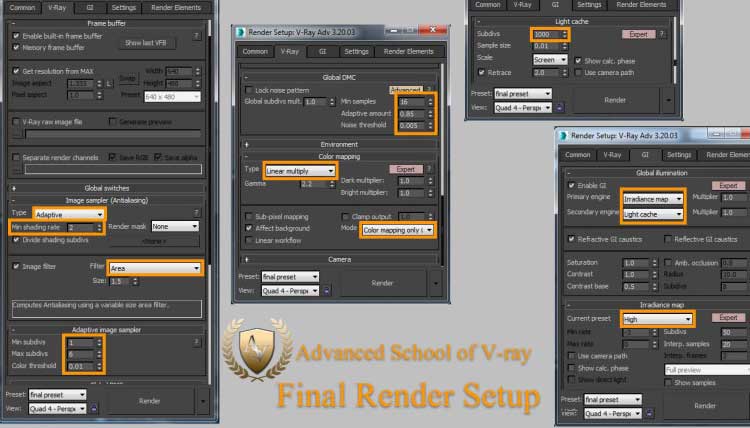This screenshot has width=750, height=428.
Task: Click the Max subdivs field in Adaptive image sampler
Action: pyautogui.click(x=80, y=354)
